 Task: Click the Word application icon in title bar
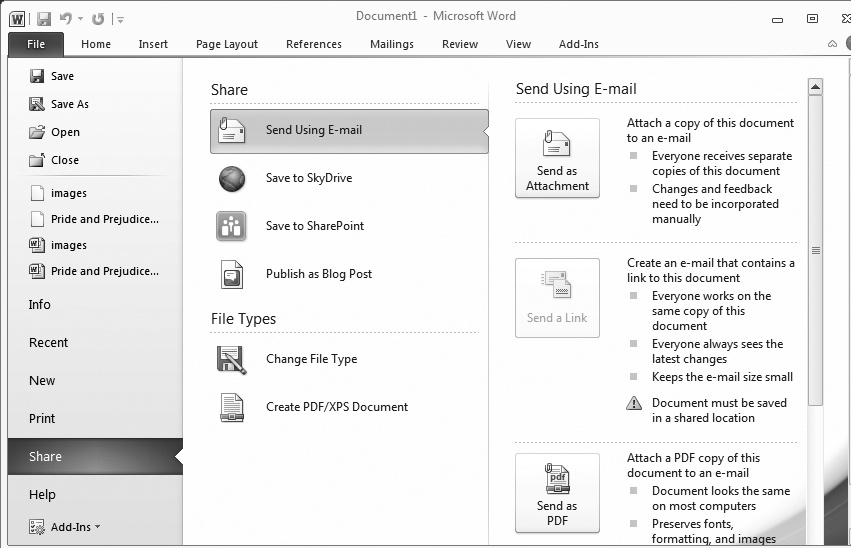pos(17,20)
